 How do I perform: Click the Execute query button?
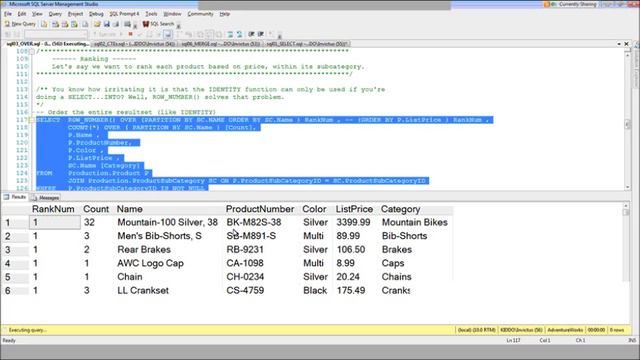coord(104,34)
